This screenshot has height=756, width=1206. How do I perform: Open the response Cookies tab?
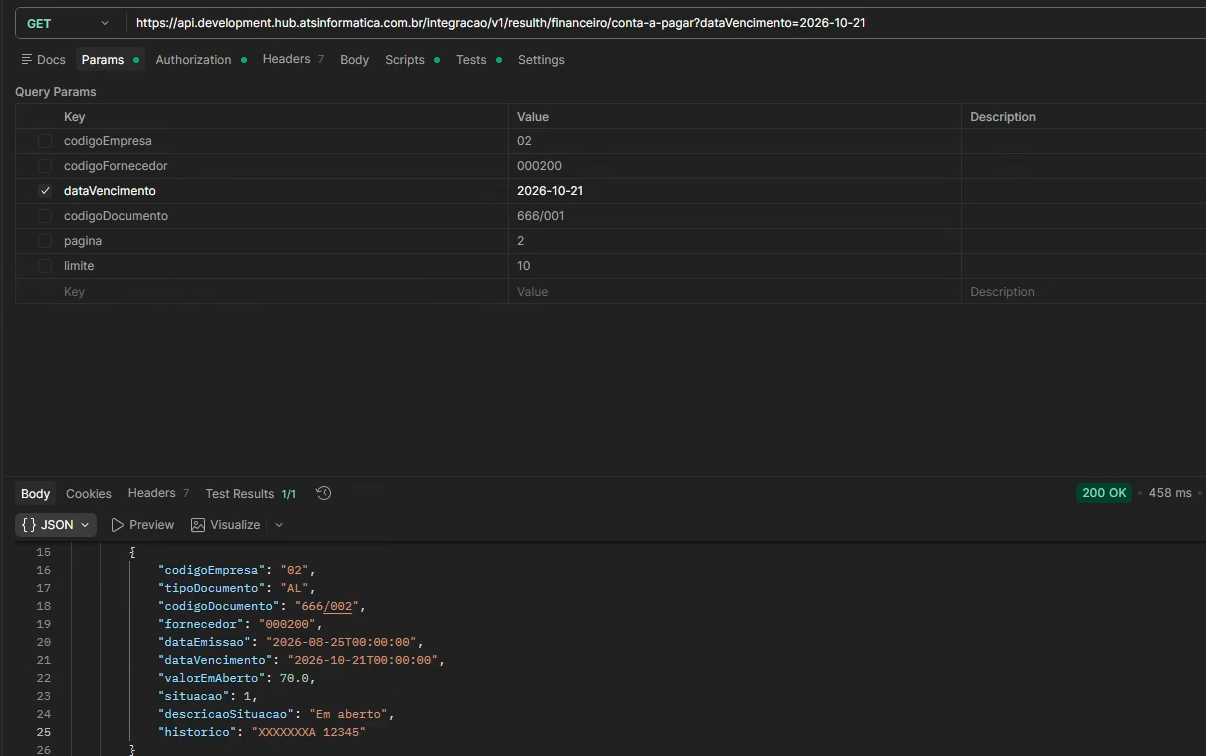point(89,494)
